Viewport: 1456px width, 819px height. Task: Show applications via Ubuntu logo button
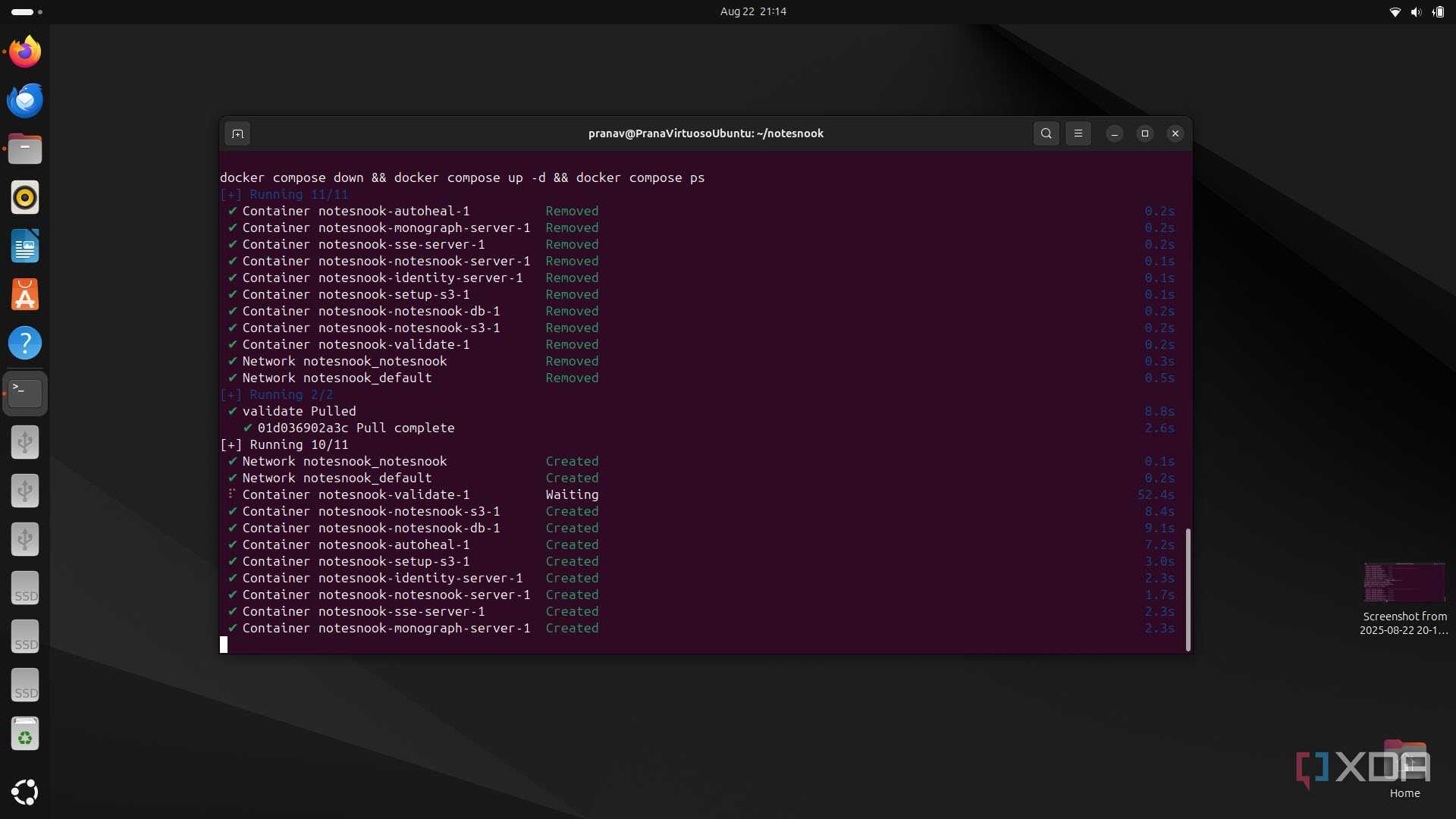pos(25,792)
